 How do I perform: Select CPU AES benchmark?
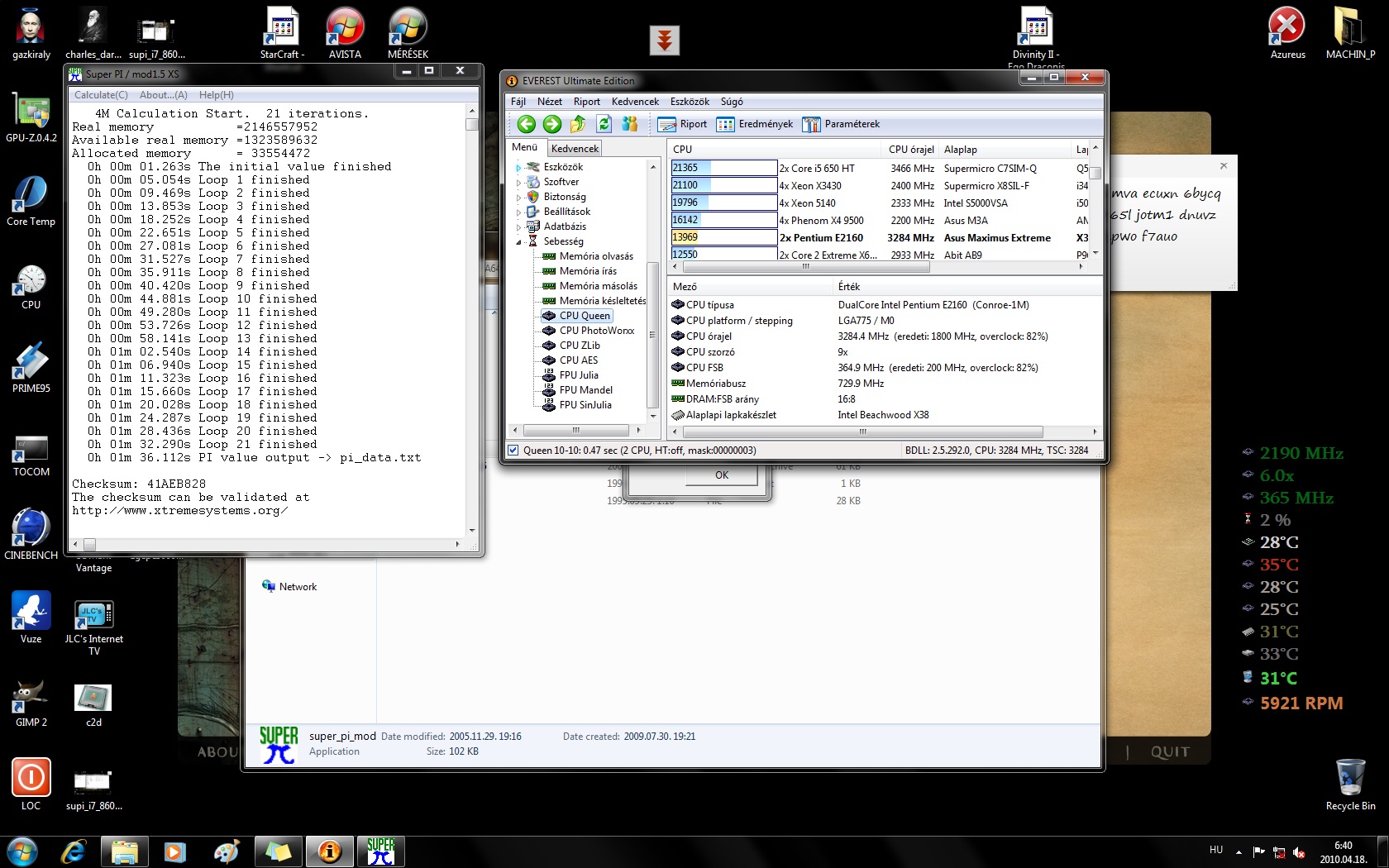579,360
